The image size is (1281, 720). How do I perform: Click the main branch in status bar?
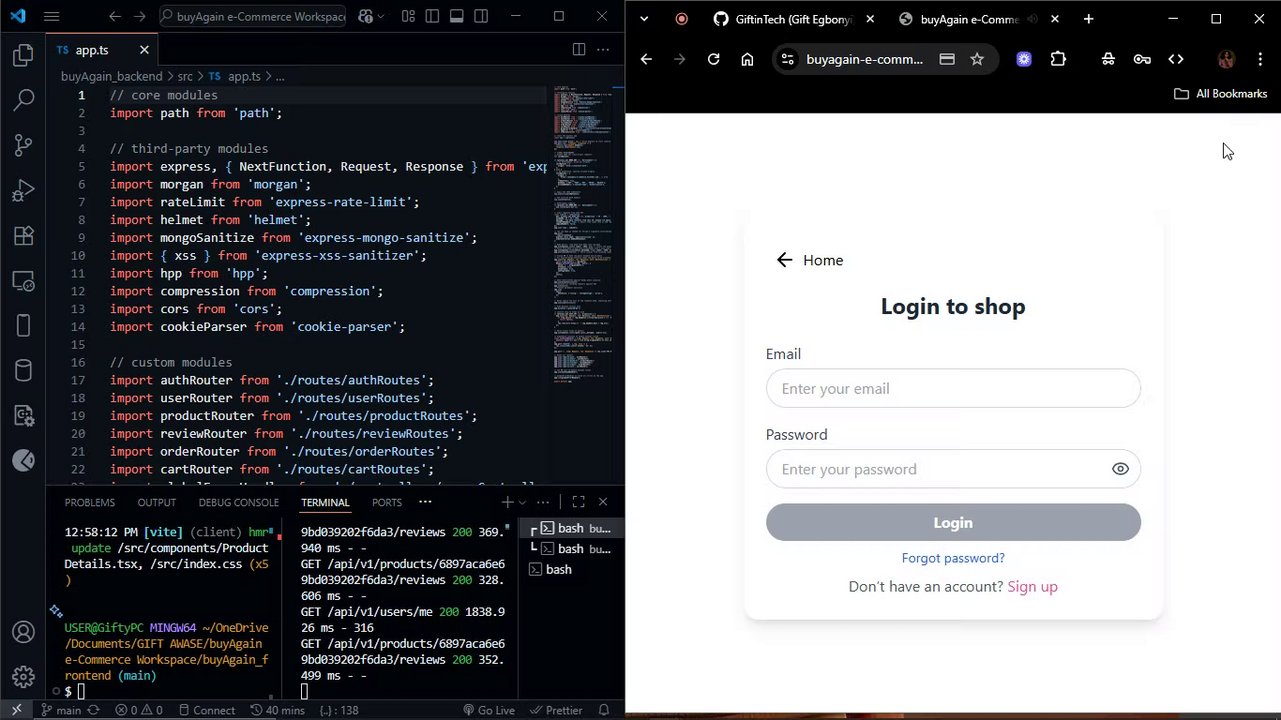(62, 710)
